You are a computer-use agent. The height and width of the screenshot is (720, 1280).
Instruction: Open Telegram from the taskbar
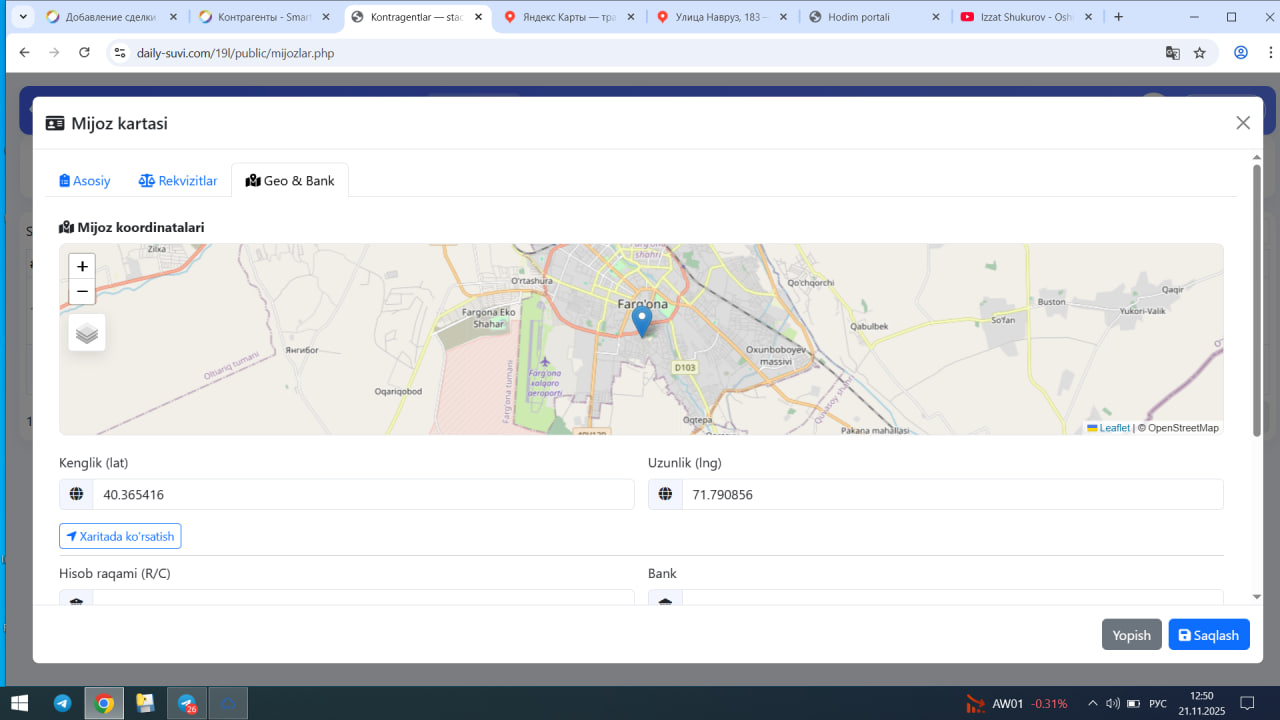(62, 704)
